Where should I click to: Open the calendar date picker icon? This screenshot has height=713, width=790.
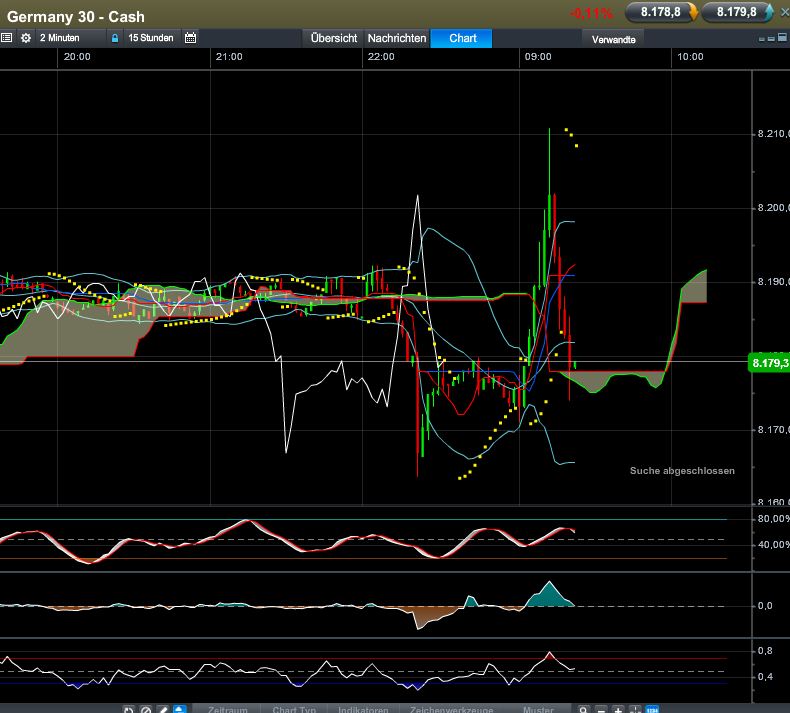(190, 38)
